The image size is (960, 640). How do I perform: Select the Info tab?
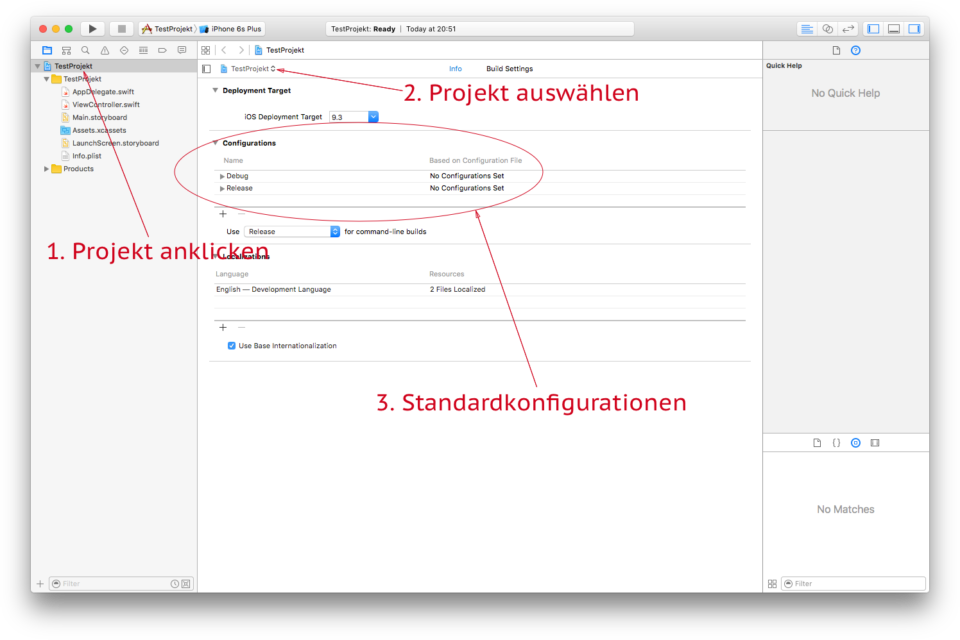click(x=455, y=69)
